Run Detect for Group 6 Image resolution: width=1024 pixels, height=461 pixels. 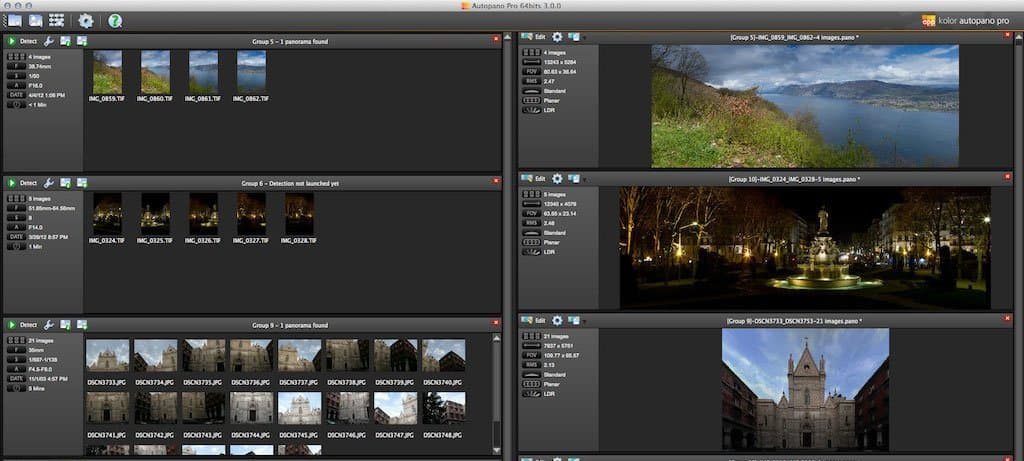tap(22, 183)
